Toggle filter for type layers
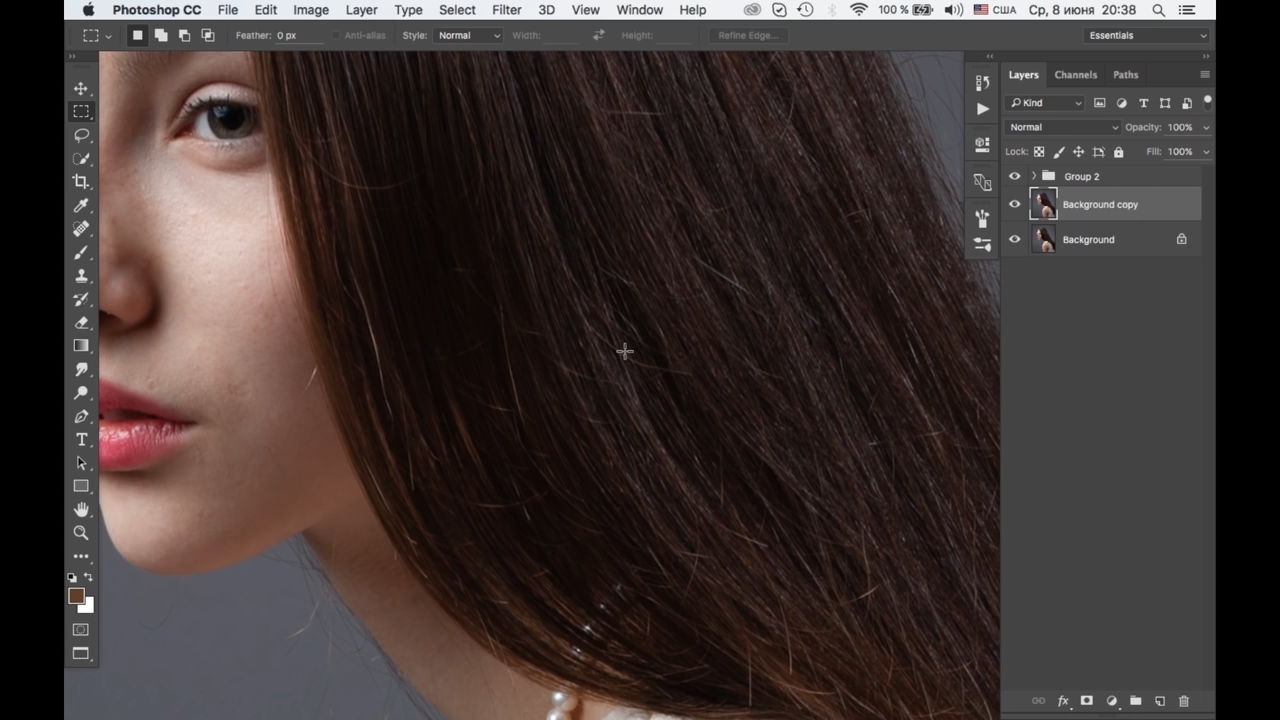This screenshot has width=1280, height=720. [1144, 103]
